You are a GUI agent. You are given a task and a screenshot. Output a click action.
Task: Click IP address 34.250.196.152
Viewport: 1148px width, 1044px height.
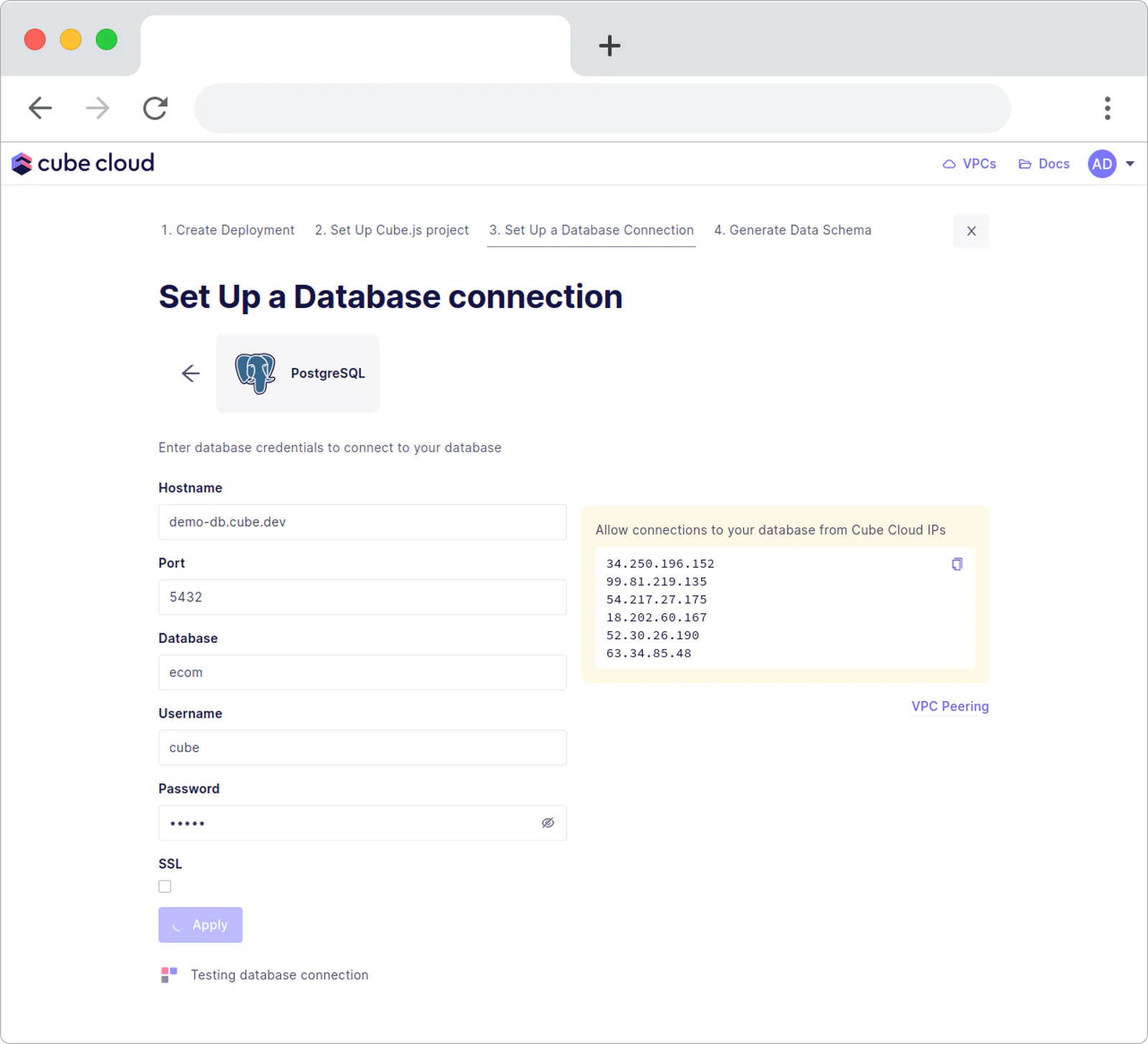pyautogui.click(x=660, y=564)
